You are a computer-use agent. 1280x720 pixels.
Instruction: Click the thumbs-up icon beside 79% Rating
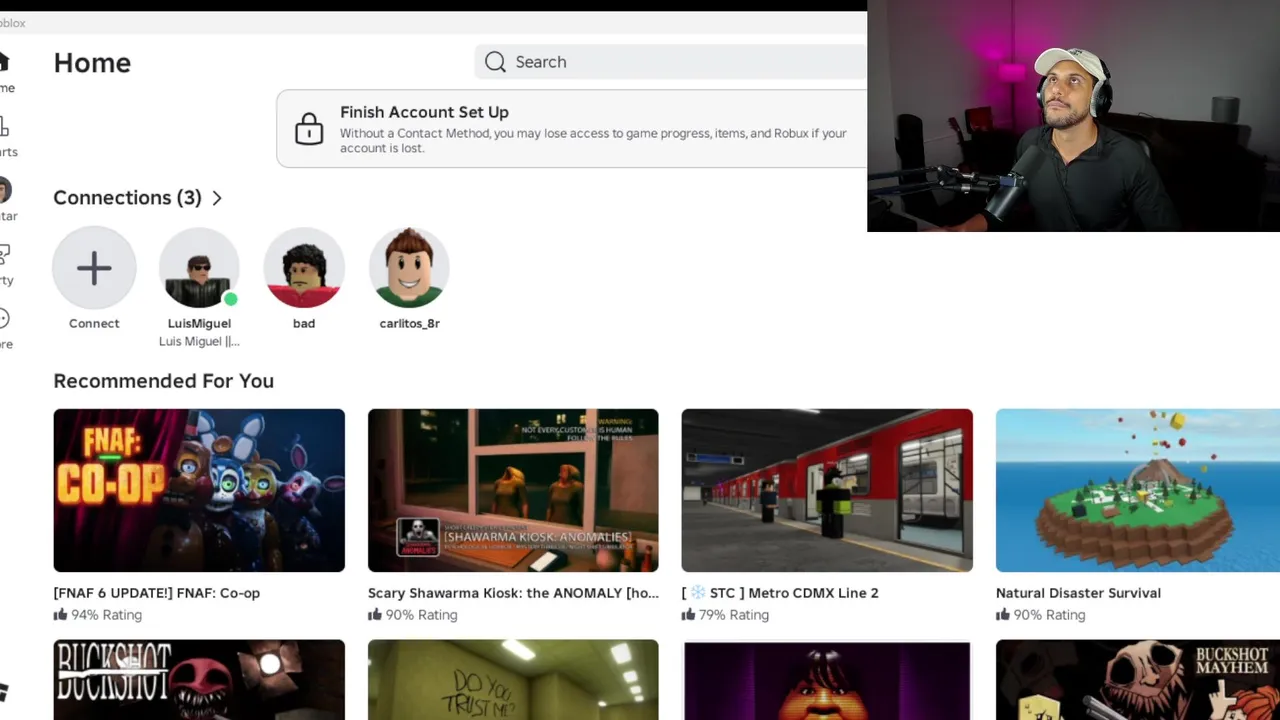[688, 614]
